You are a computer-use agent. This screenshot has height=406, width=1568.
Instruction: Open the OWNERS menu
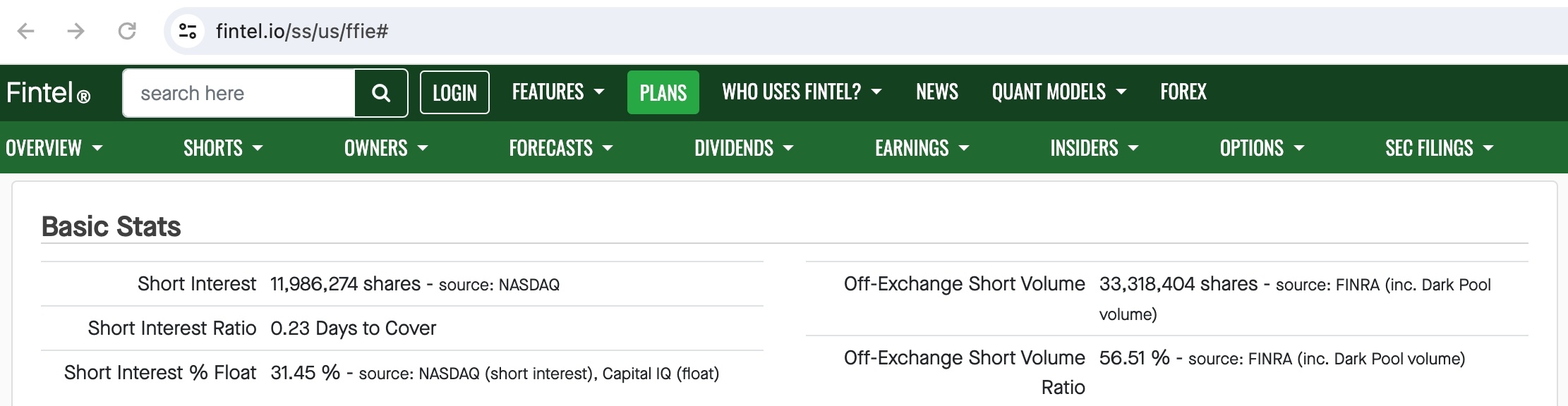point(386,148)
